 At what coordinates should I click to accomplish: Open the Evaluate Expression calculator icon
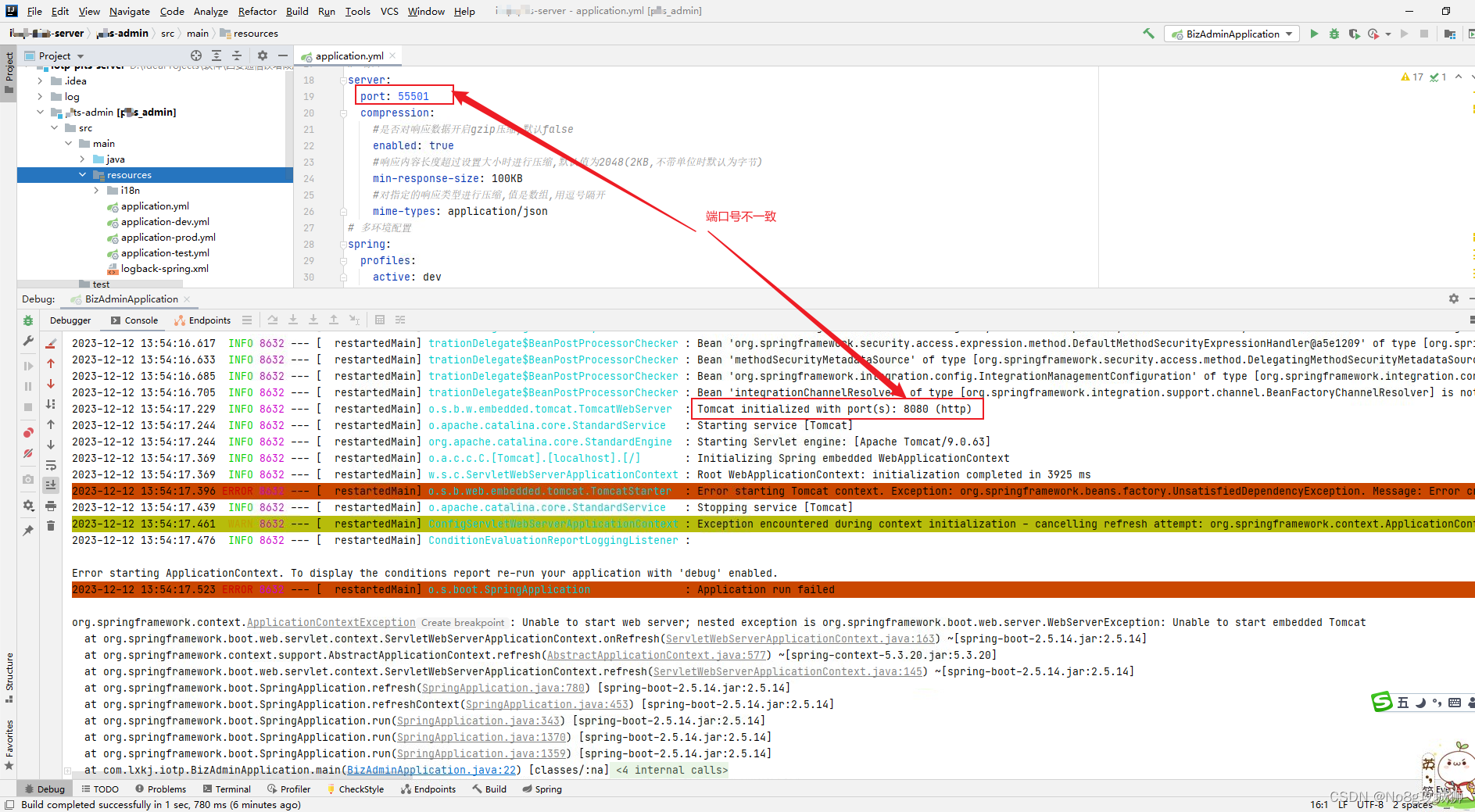click(x=380, y=320)
